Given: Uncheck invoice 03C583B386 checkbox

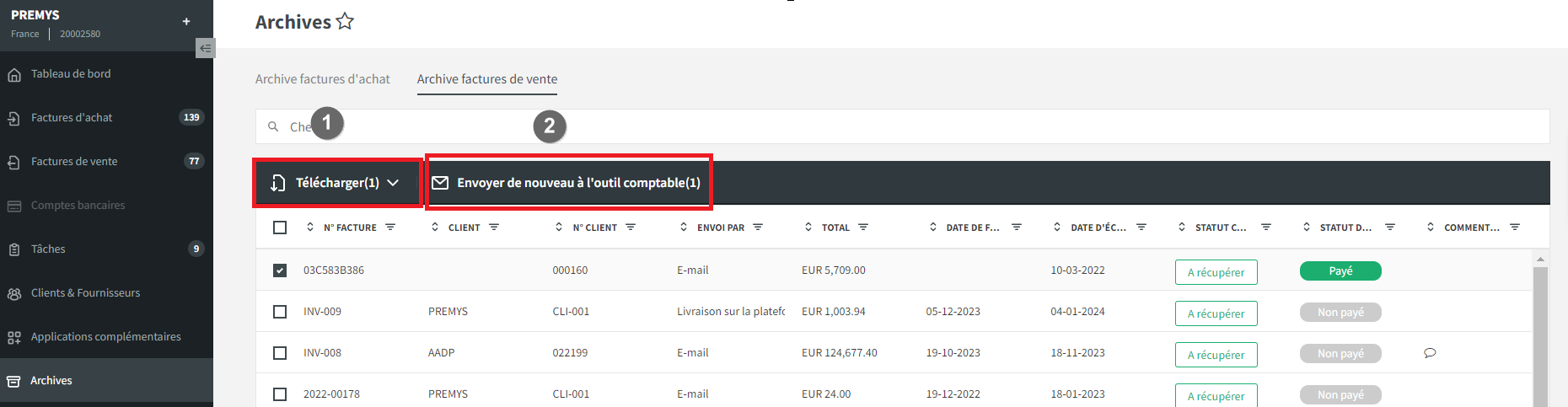Looking at the screenshot, I should [x=280, y=270].
